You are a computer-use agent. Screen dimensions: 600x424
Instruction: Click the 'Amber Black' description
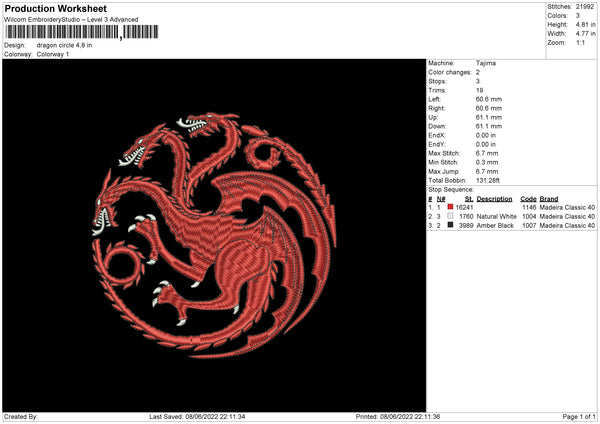click(x=495, y=226)
